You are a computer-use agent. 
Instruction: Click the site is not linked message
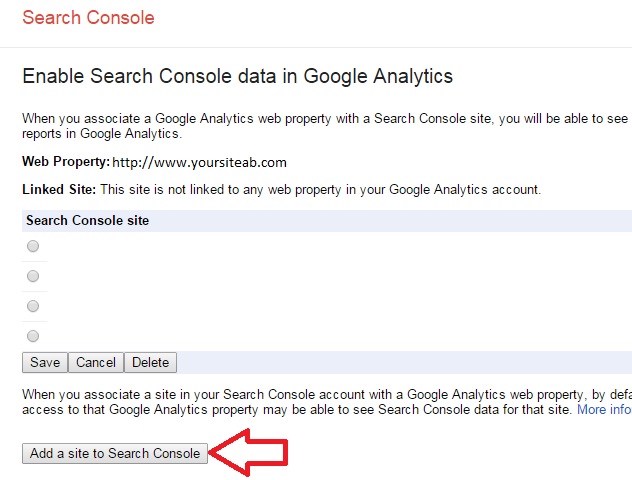pos(320,189)
